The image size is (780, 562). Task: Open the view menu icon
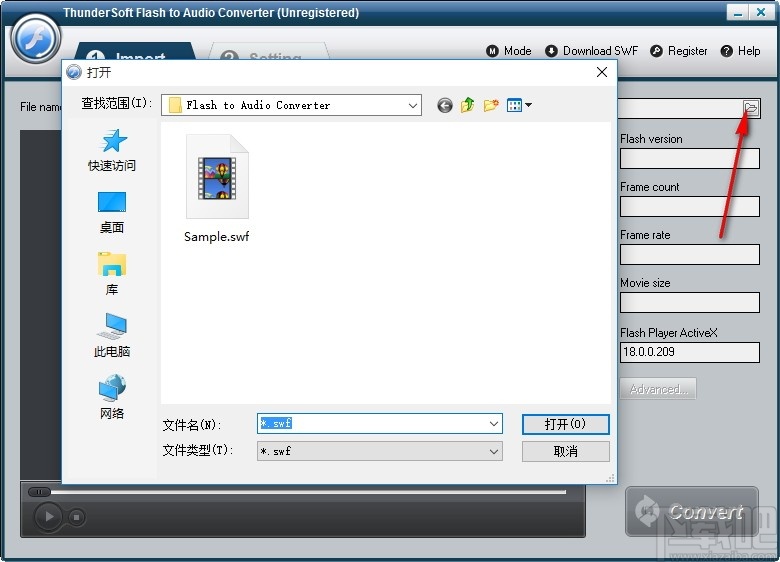tap(514, 105)
